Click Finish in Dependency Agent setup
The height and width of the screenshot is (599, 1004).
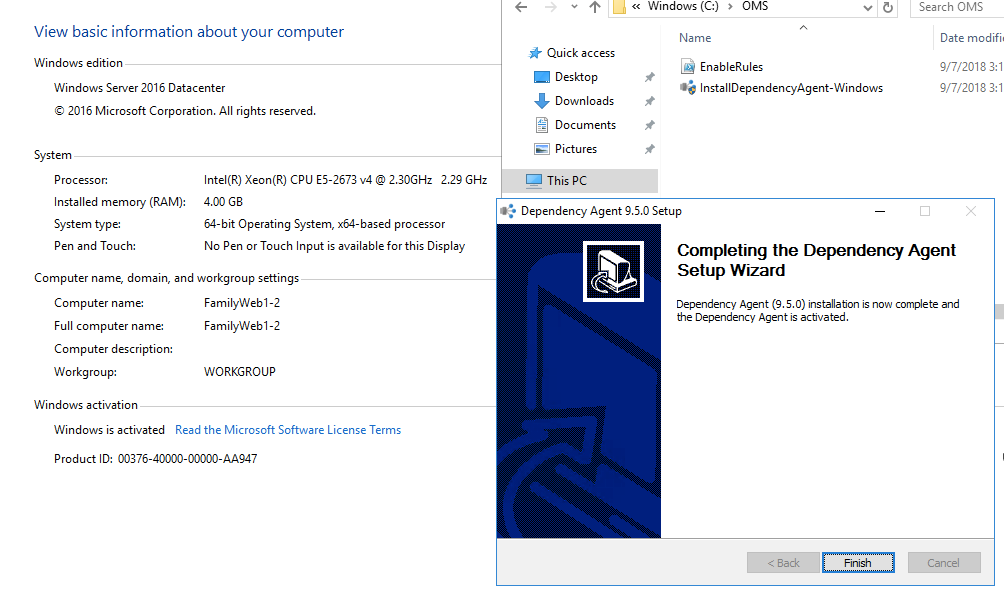pyautogui.click(x=858, y=562)
